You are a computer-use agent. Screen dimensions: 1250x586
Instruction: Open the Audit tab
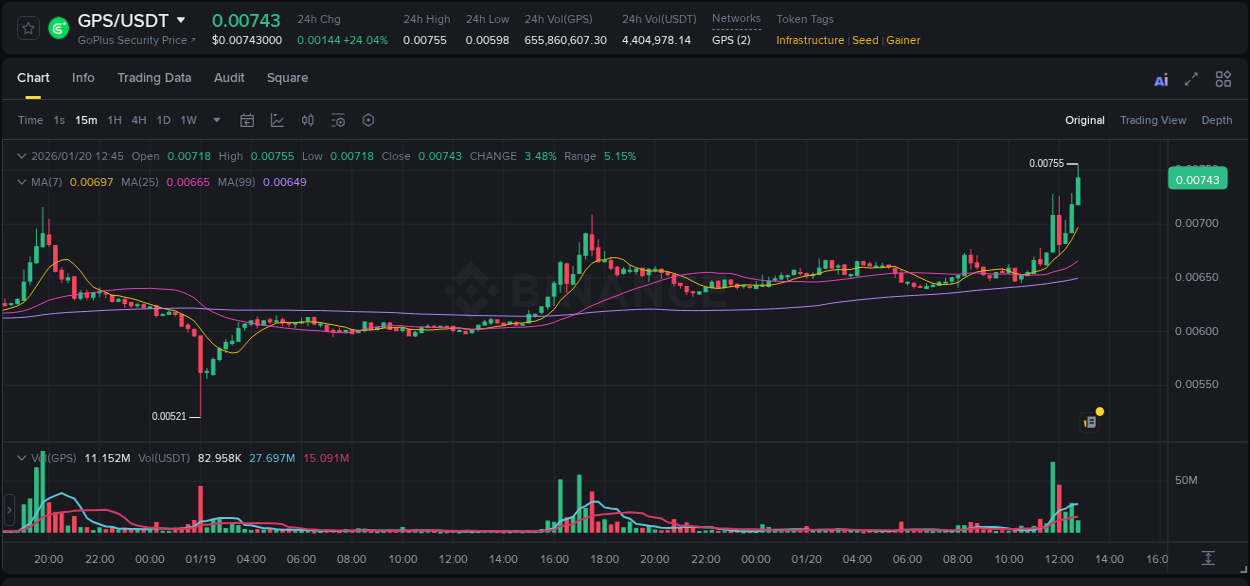coord(229,78)
